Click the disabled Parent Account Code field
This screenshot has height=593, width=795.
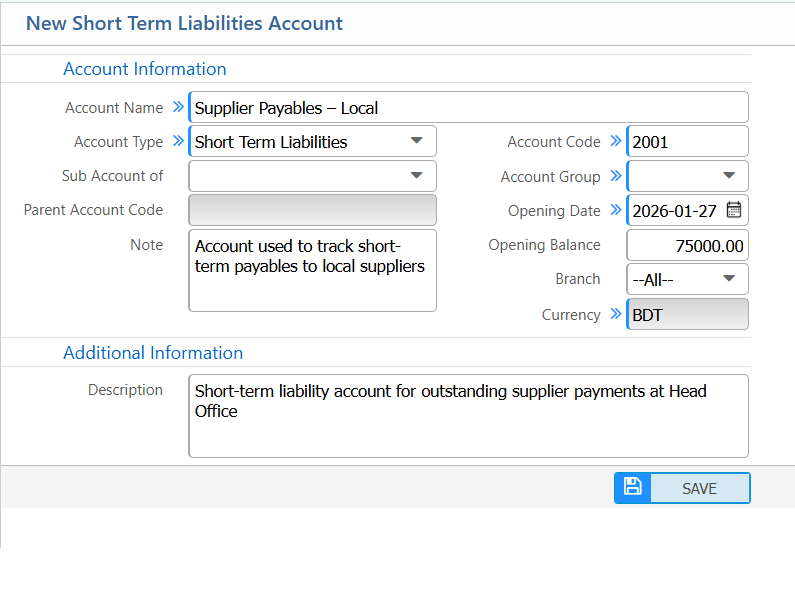tap(312, 210)
